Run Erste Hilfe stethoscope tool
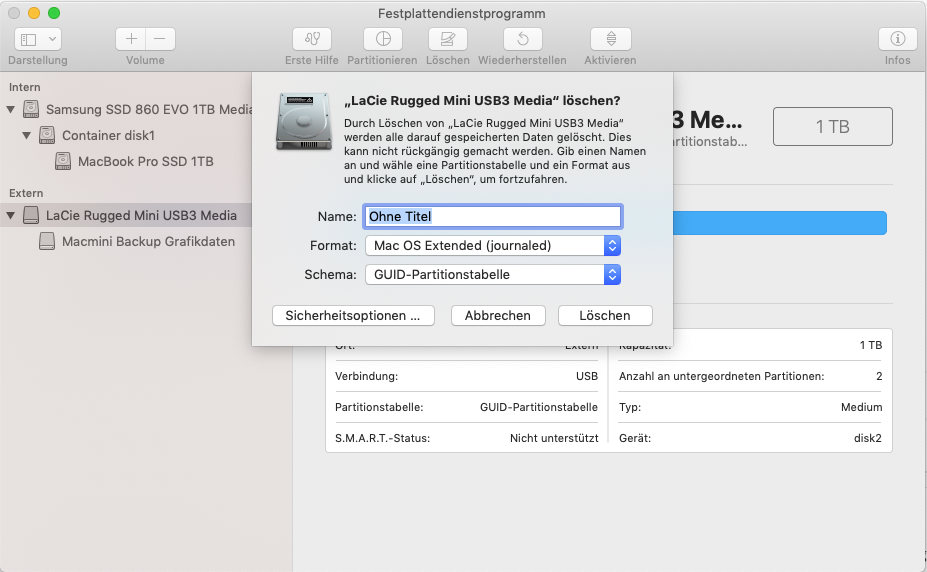Image resolution: width=927 pixels, height=572 pixels. point(312,40)
